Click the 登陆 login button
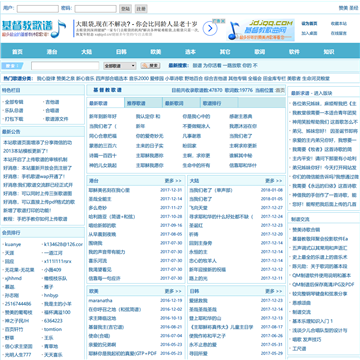 click(x=125, y=9)
